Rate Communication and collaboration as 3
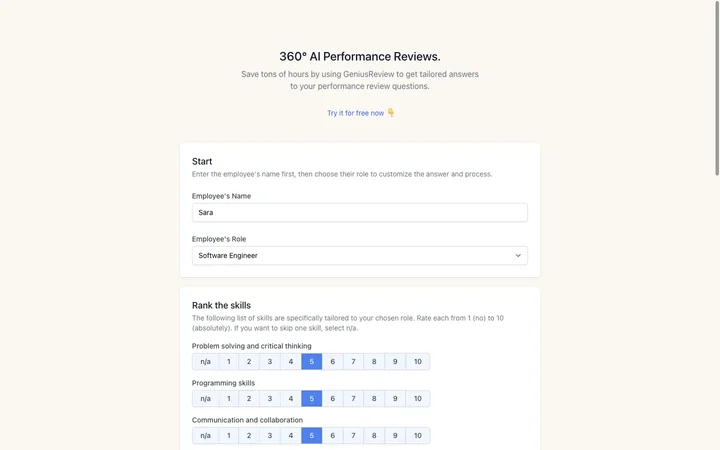 270,435
